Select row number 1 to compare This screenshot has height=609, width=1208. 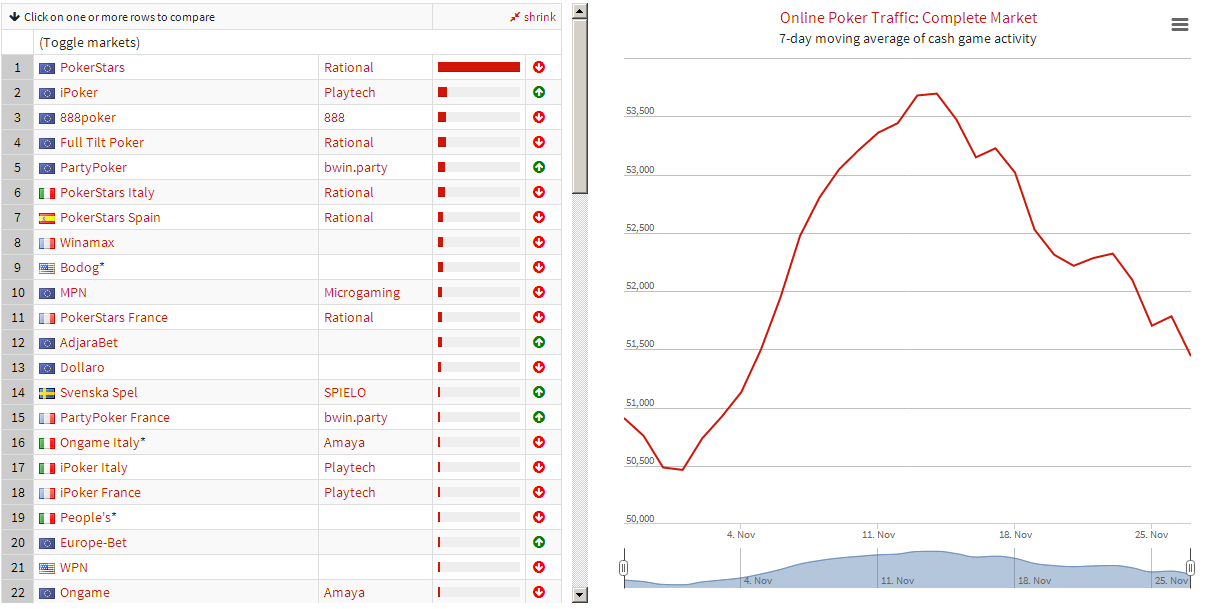coord(17,67)
